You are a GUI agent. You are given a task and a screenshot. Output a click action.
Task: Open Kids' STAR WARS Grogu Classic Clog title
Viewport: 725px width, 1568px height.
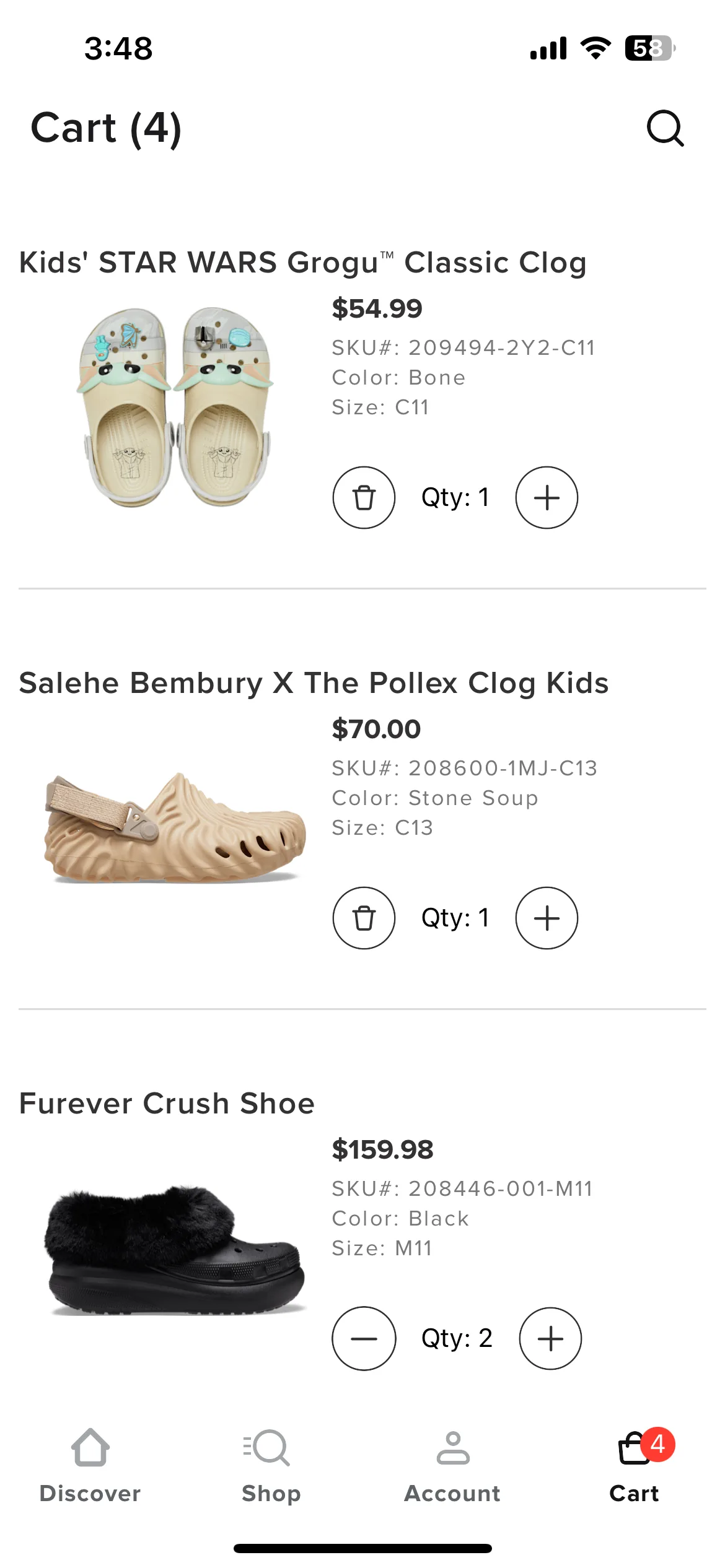(303, 263)
